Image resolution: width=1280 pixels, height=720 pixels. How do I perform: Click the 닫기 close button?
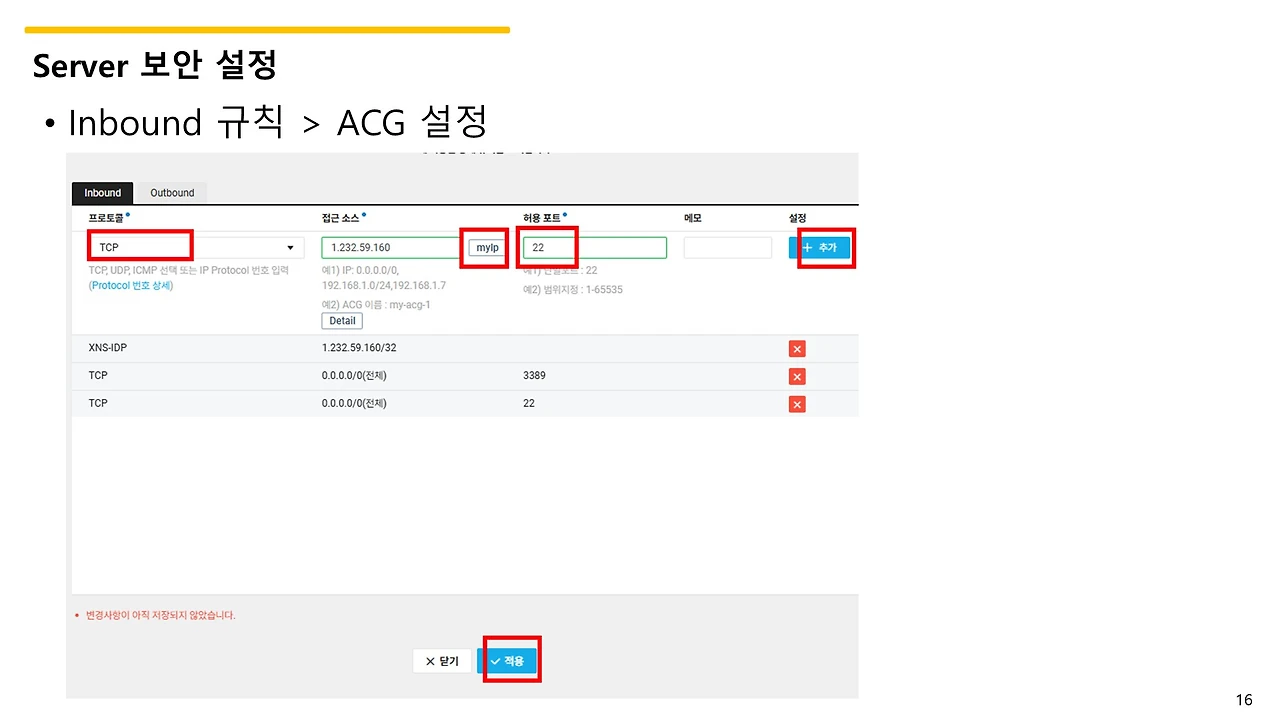(x=442, y=661)
